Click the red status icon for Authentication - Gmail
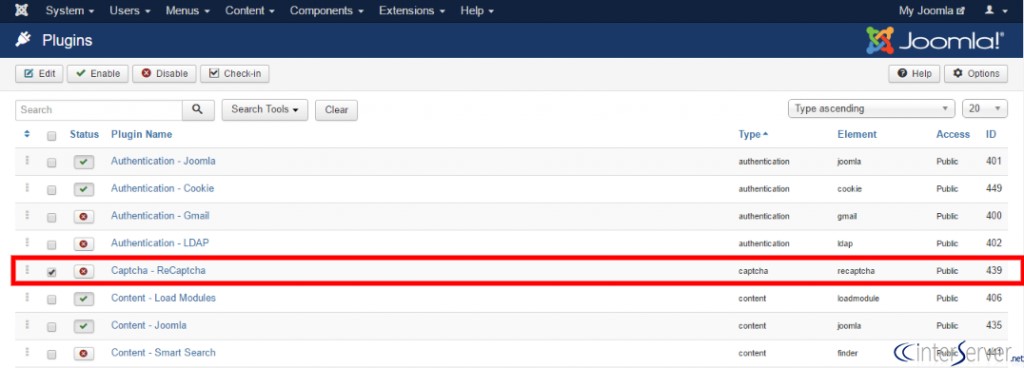 click(83, 217)
